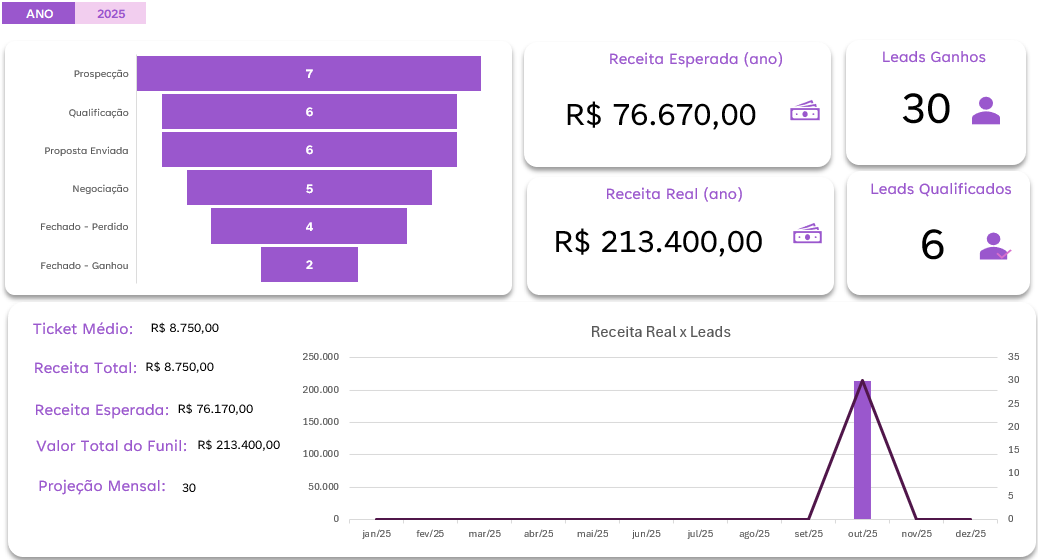This screenshot has height=560, width=1038.
Task: Click the R$ 76.670,00 expected revenue value
Action: pos(661,115)
